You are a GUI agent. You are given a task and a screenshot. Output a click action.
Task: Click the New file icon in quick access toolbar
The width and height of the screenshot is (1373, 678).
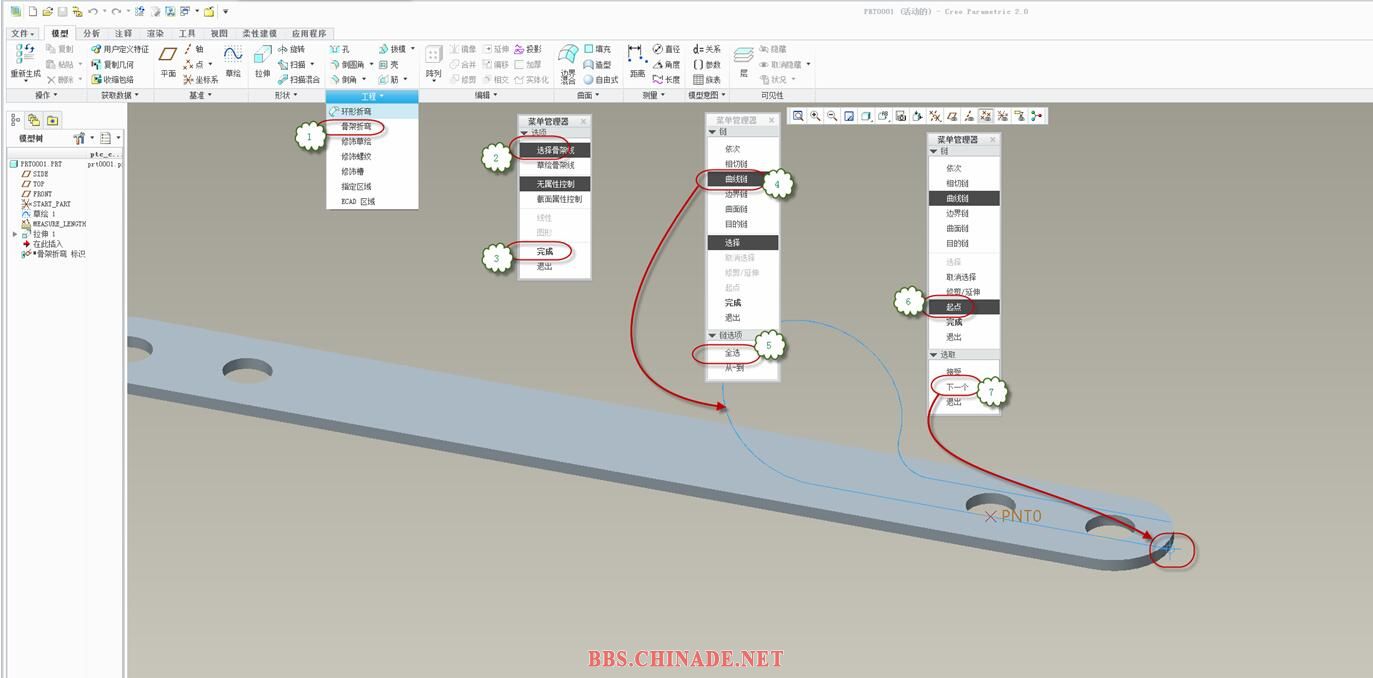tap(31, 11)
